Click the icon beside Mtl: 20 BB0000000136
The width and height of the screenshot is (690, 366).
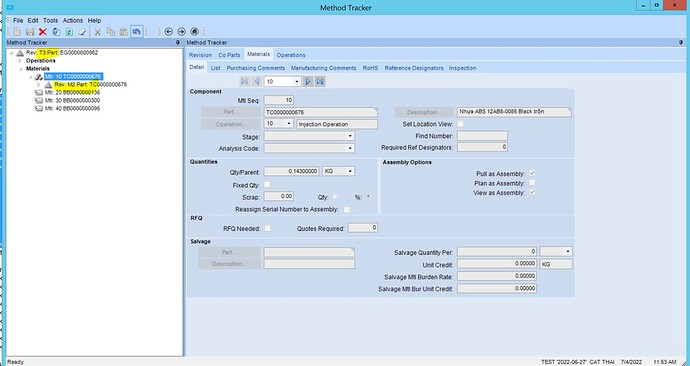coord(38,92)
